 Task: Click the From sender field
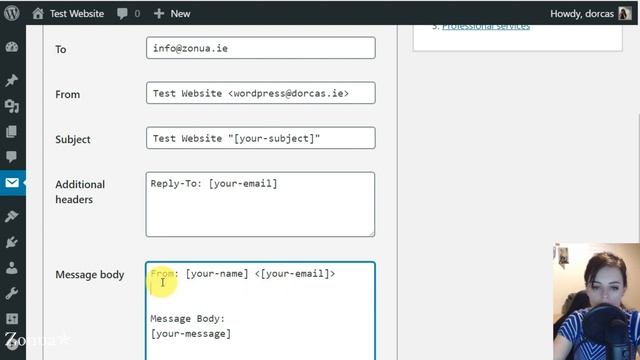point(260,93)
